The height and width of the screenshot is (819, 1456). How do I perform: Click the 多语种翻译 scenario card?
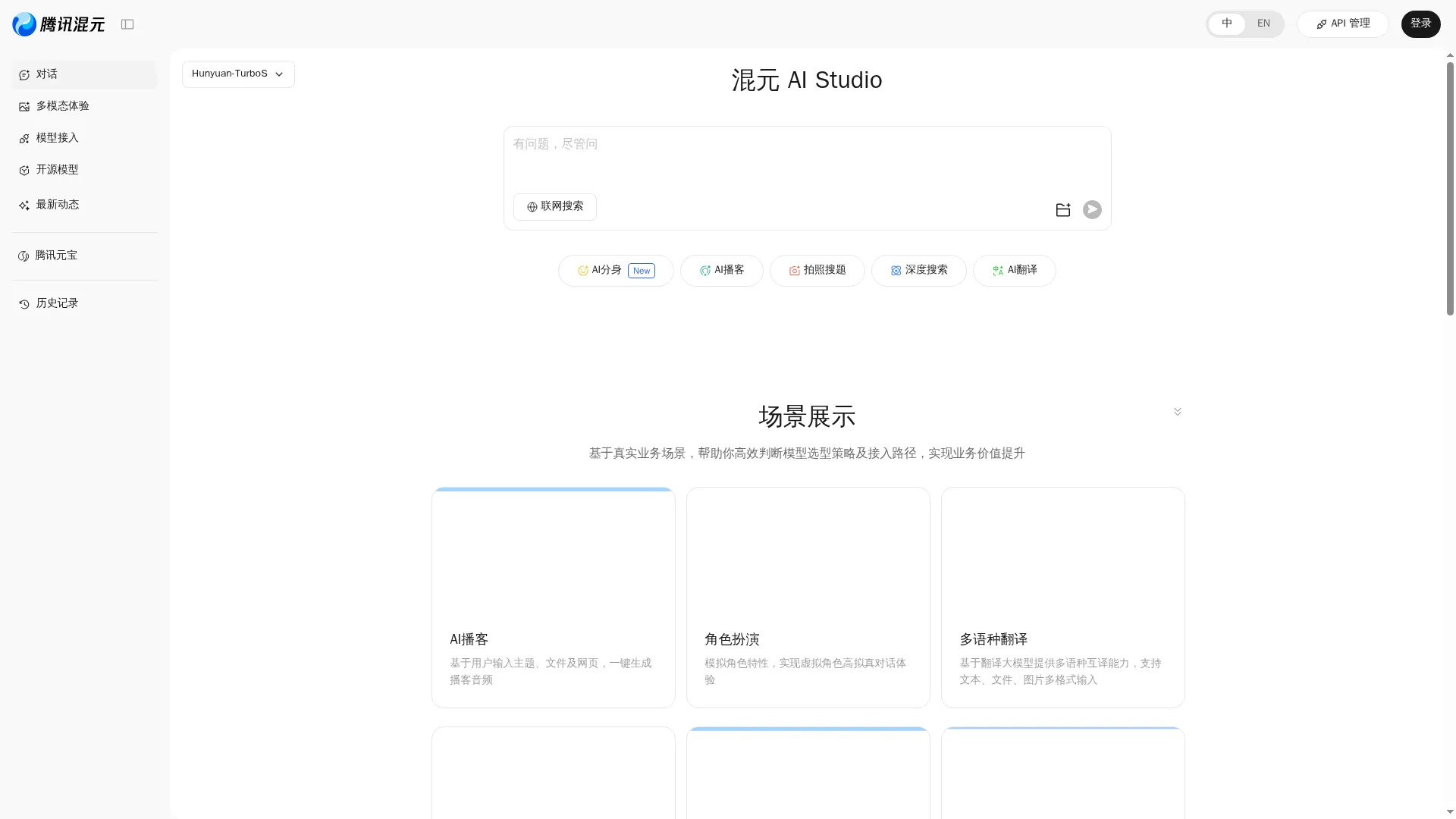[x=1062, y=597]
